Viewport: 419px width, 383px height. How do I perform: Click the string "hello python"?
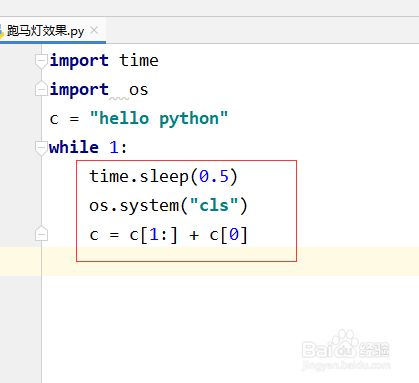[x=159, y=119]
